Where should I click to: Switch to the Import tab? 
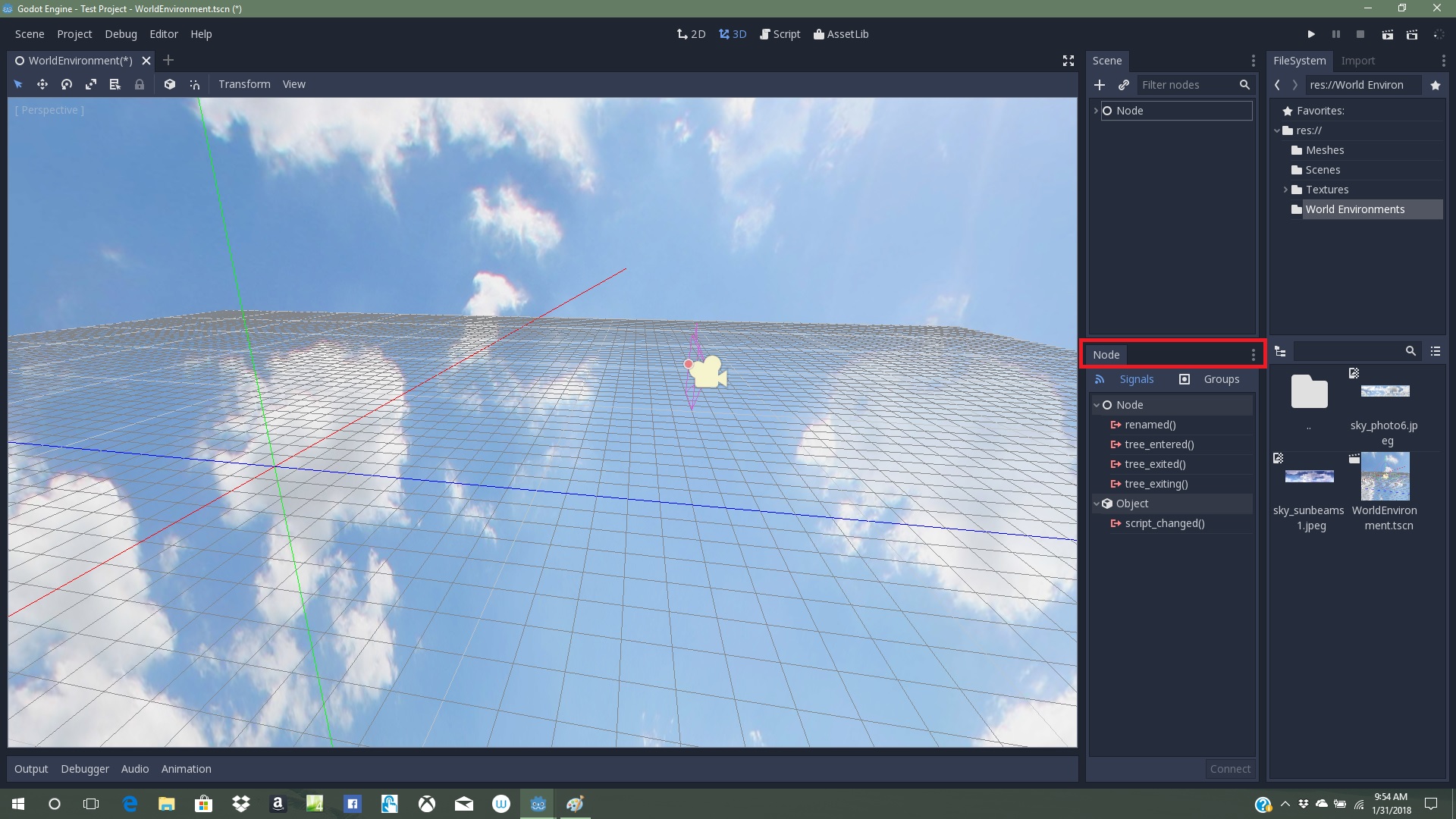tap(1357, 61)
